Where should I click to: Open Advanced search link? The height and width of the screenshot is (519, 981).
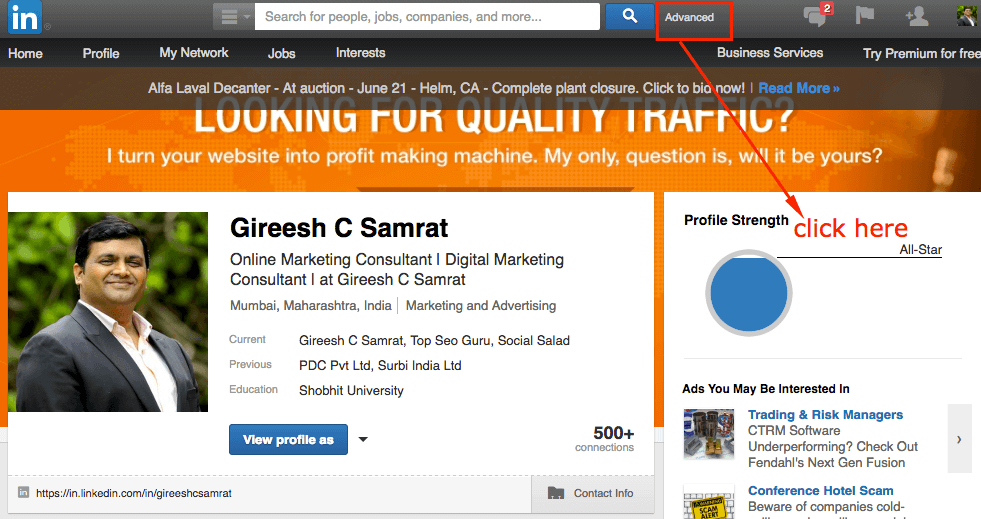[x=689, y=18]
